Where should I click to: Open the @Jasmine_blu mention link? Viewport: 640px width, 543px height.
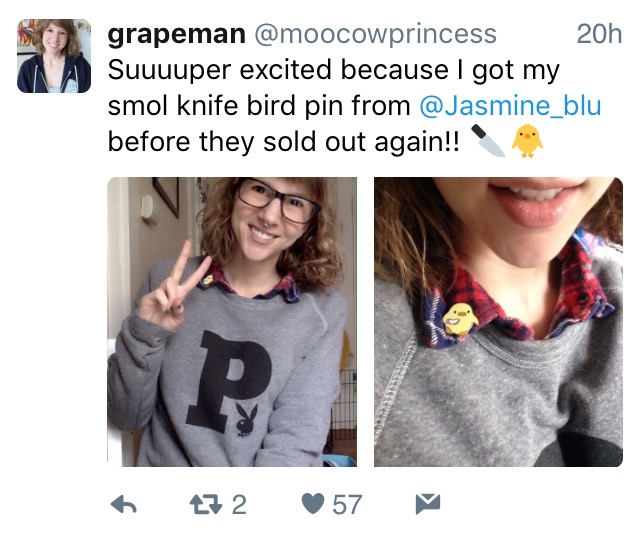click(510, 106)
